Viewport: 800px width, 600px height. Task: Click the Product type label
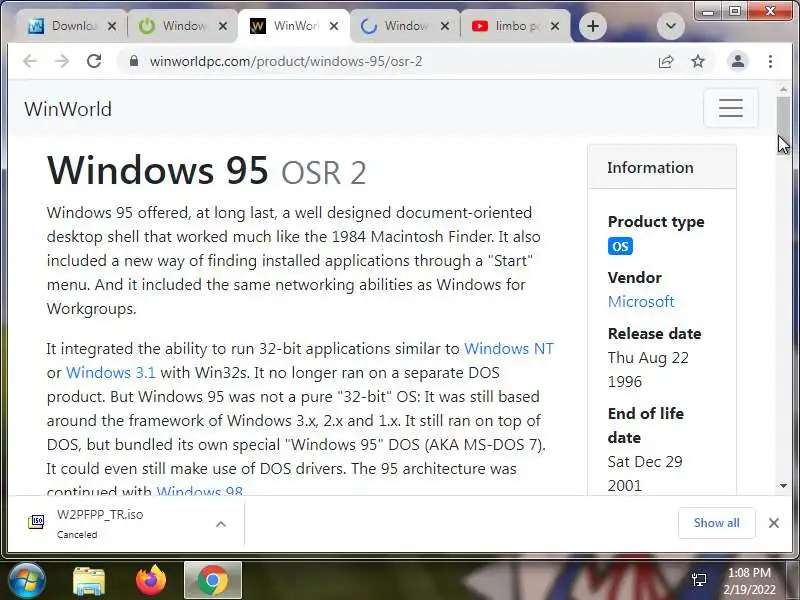(x=656, y=222)
